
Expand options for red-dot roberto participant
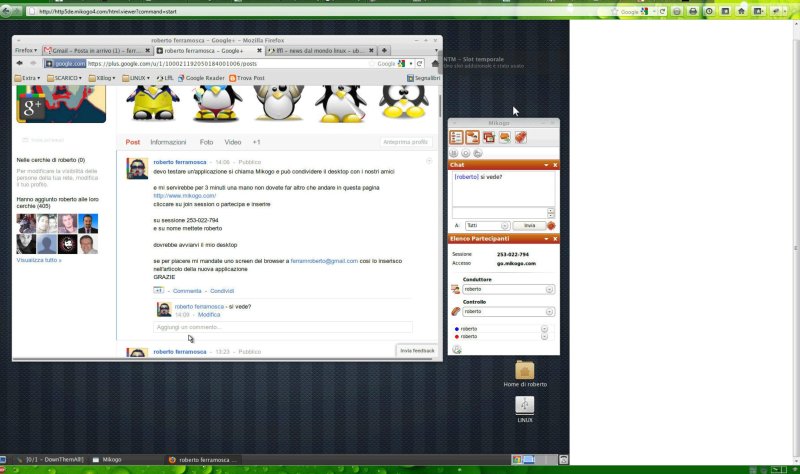(x=544, y=336)
